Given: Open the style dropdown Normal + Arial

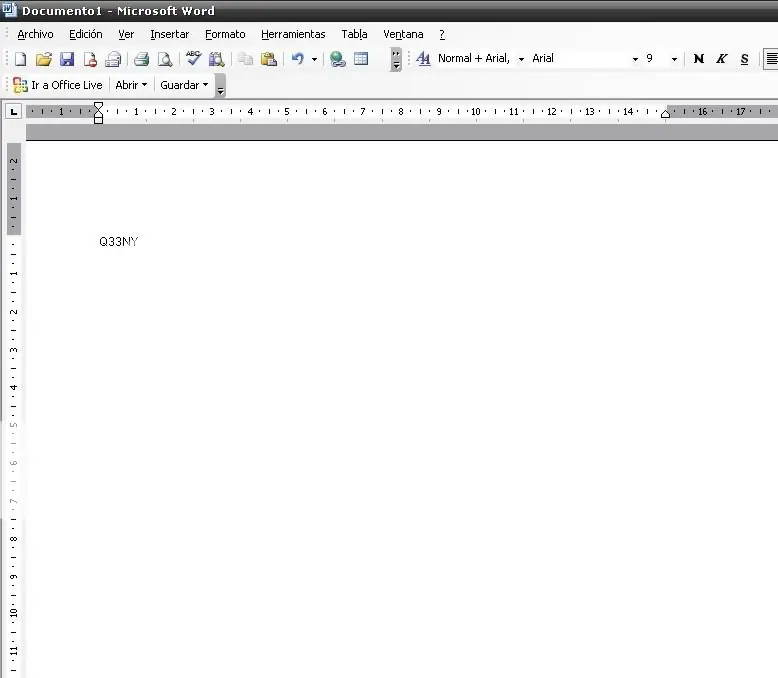Looking at the screenshot, I should click(521, 59).
